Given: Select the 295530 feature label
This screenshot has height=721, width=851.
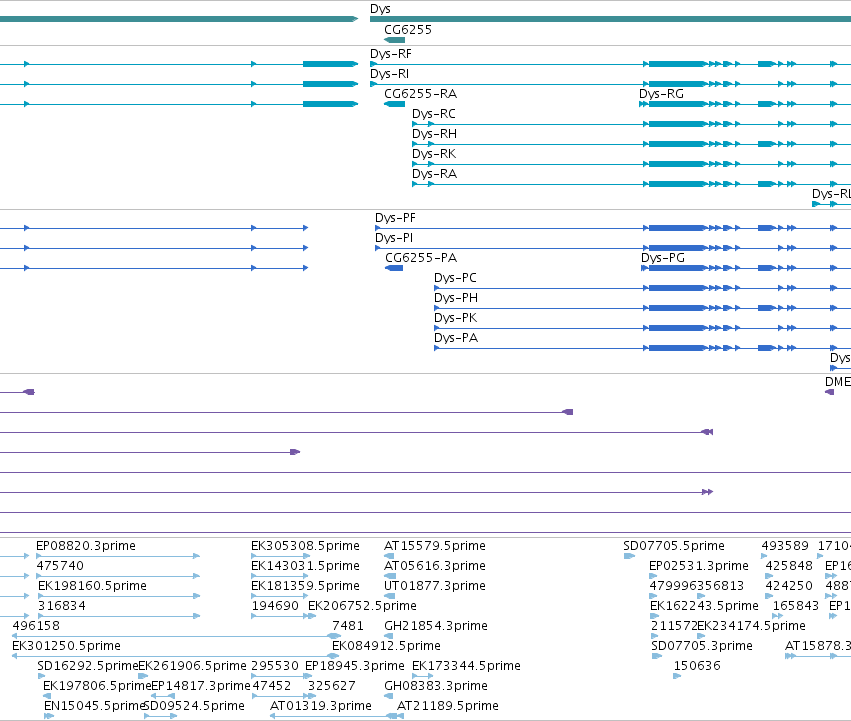Looking at the screenshot, I should point(275,666).
